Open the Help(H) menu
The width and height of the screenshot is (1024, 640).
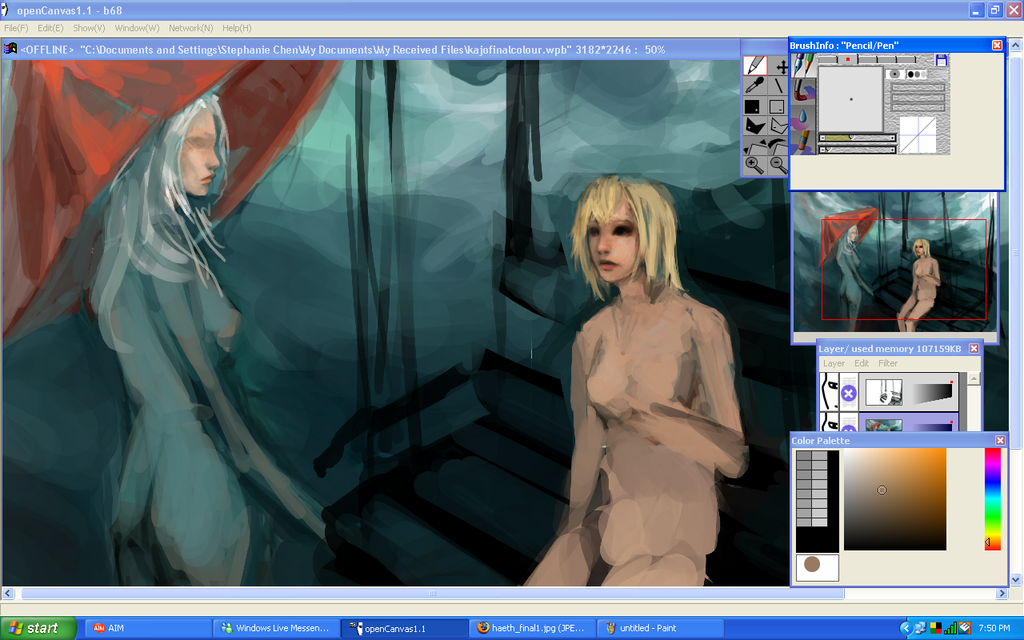236,28
